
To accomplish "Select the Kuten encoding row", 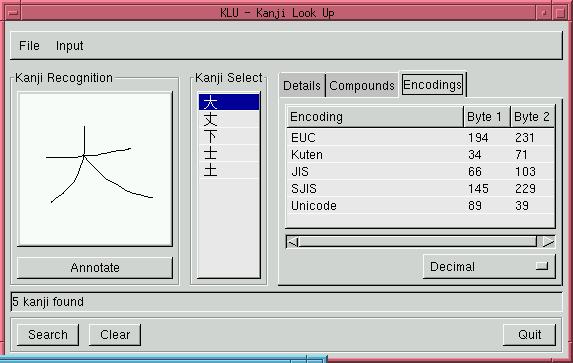I will tap(421, 155).
